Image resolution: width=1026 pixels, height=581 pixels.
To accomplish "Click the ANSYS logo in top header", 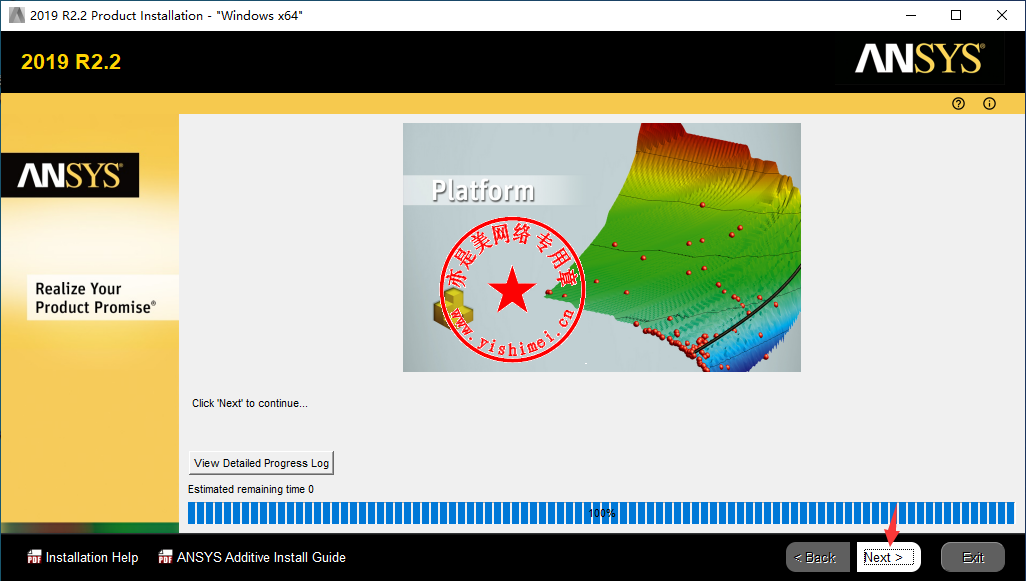I will click(x=919, y=59).
